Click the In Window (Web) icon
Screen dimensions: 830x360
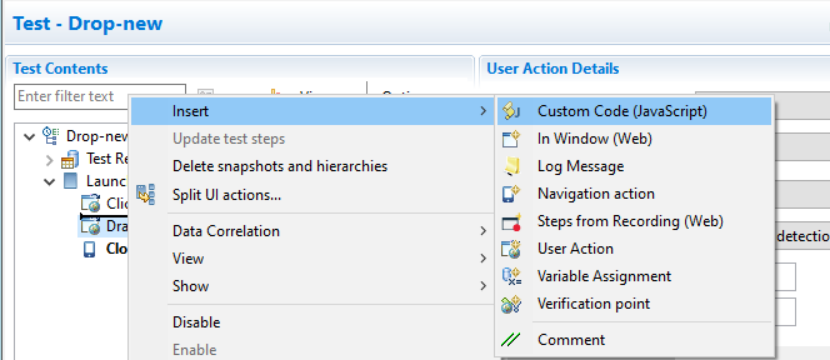coord(511,139)
